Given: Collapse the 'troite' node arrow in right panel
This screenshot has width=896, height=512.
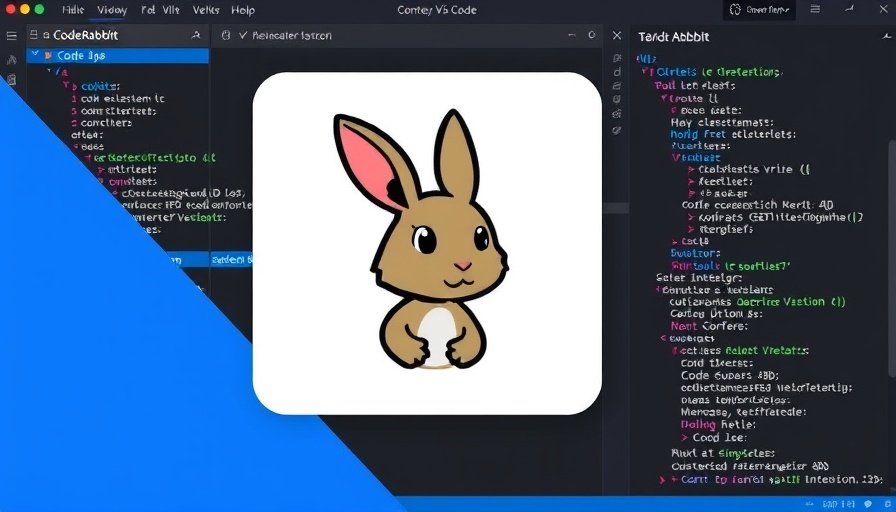Looking at the screenshot, I should (x=664, y=98).
